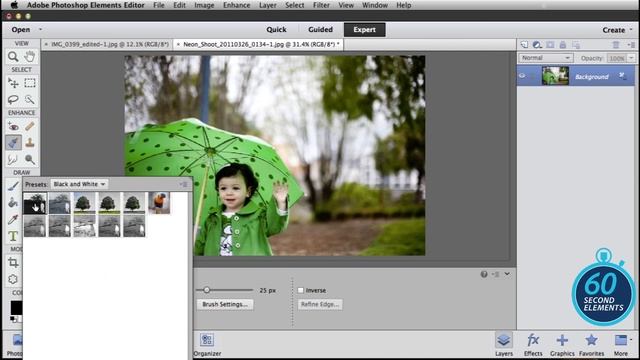Show the Favorites panel

click(591, 344)
